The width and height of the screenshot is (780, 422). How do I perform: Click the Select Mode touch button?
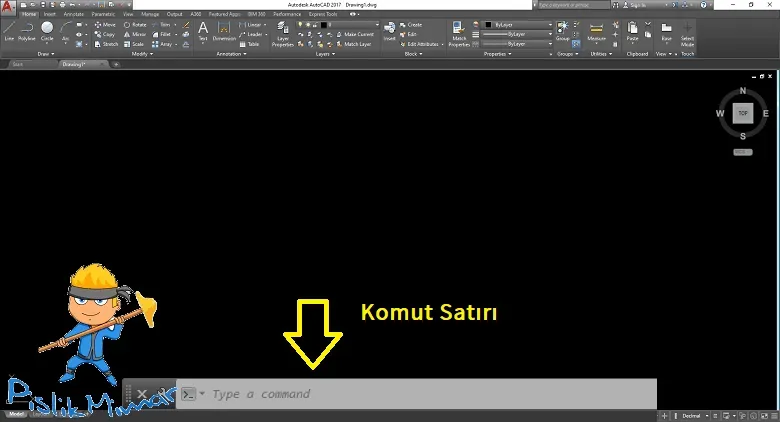point(687,34)
